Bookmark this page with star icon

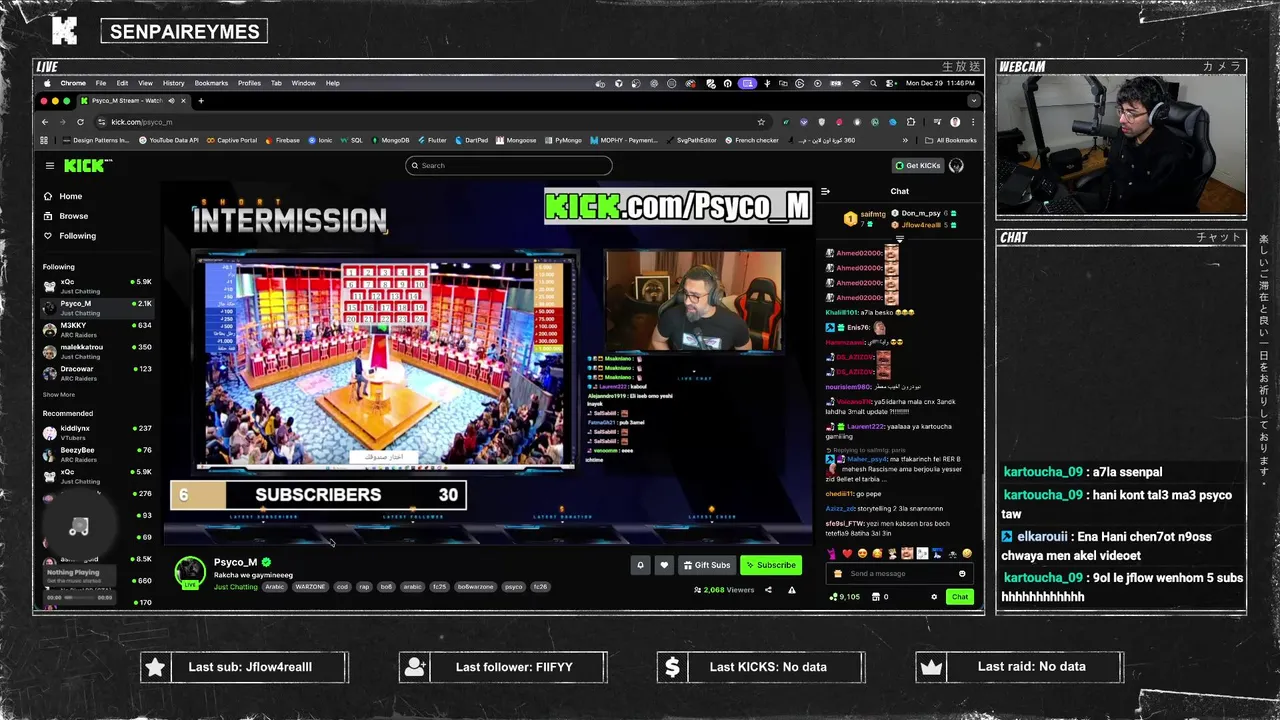pyautogui.click(x=761, y=122)
